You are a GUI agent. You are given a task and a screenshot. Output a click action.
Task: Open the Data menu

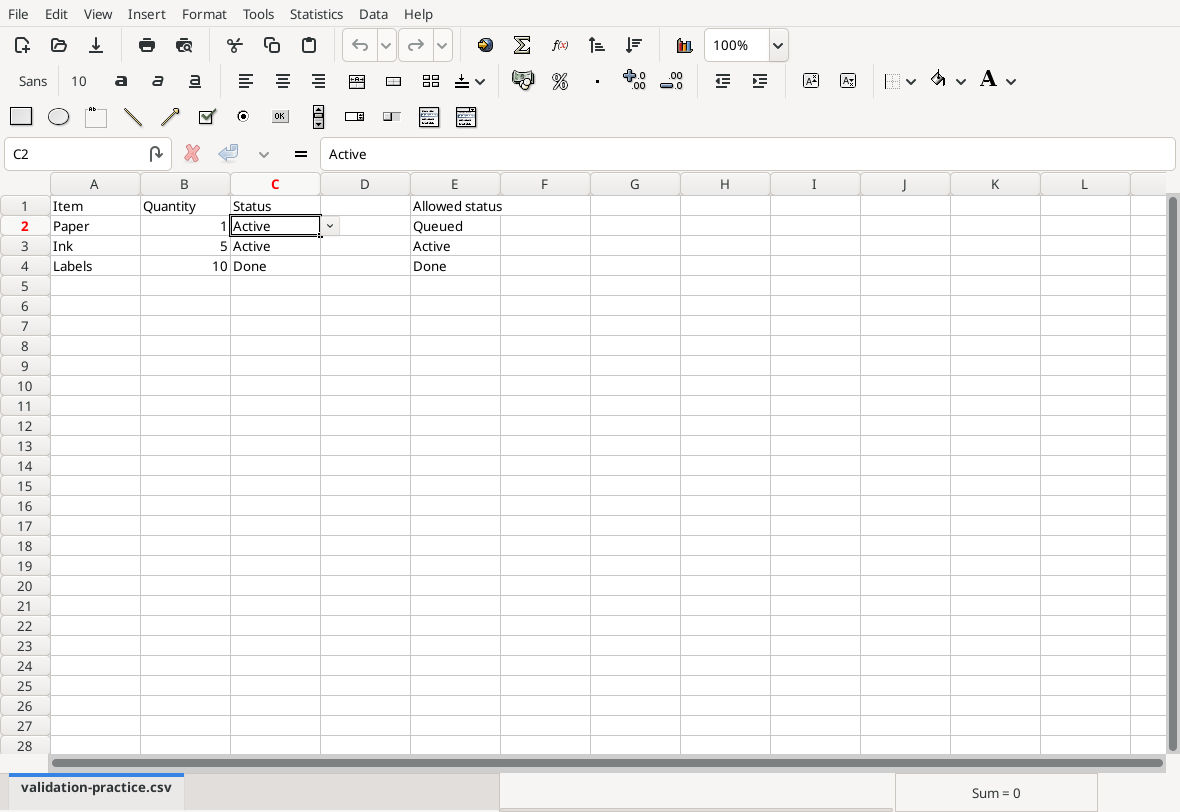373,14
